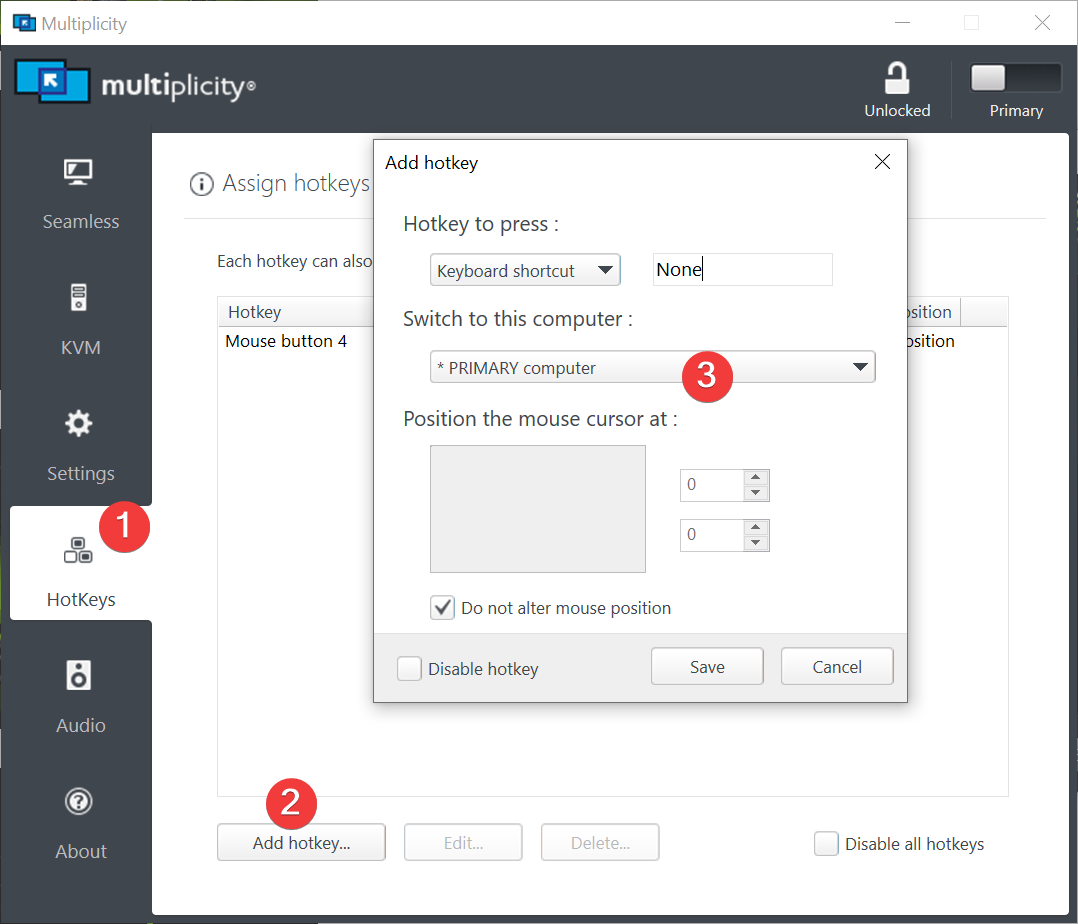This screenshot has width=1078, height=924.
Task: Switch to the KVM tab label
Action: (81, 347)
